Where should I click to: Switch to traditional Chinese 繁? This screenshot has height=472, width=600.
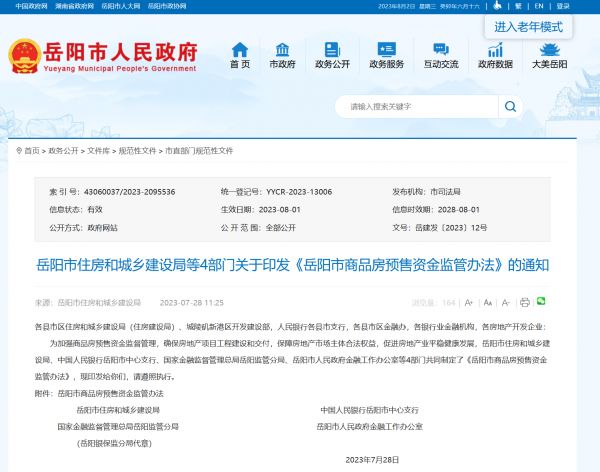[x=518, y=6]
